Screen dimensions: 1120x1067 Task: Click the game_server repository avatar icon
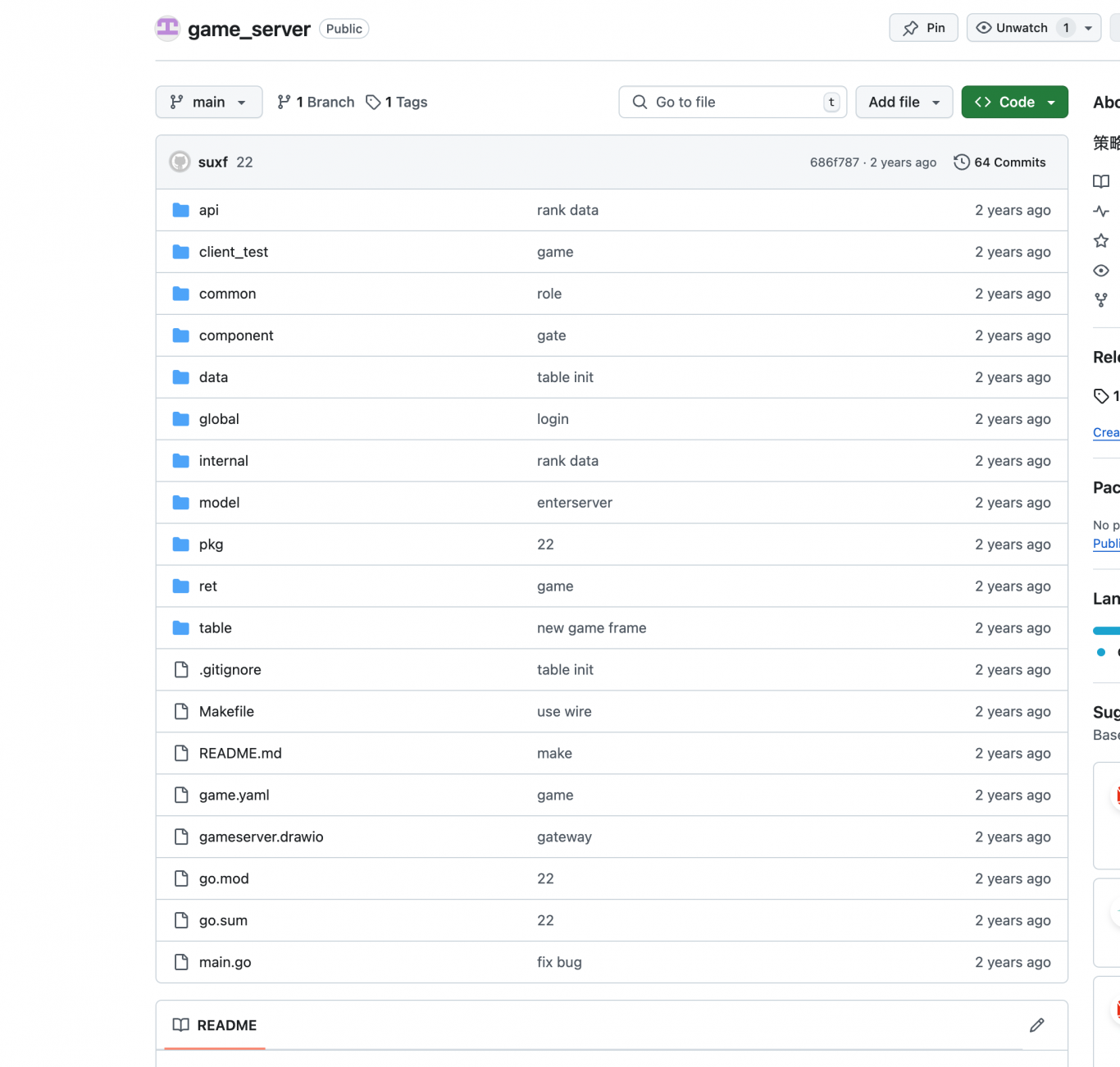[167, 29]
